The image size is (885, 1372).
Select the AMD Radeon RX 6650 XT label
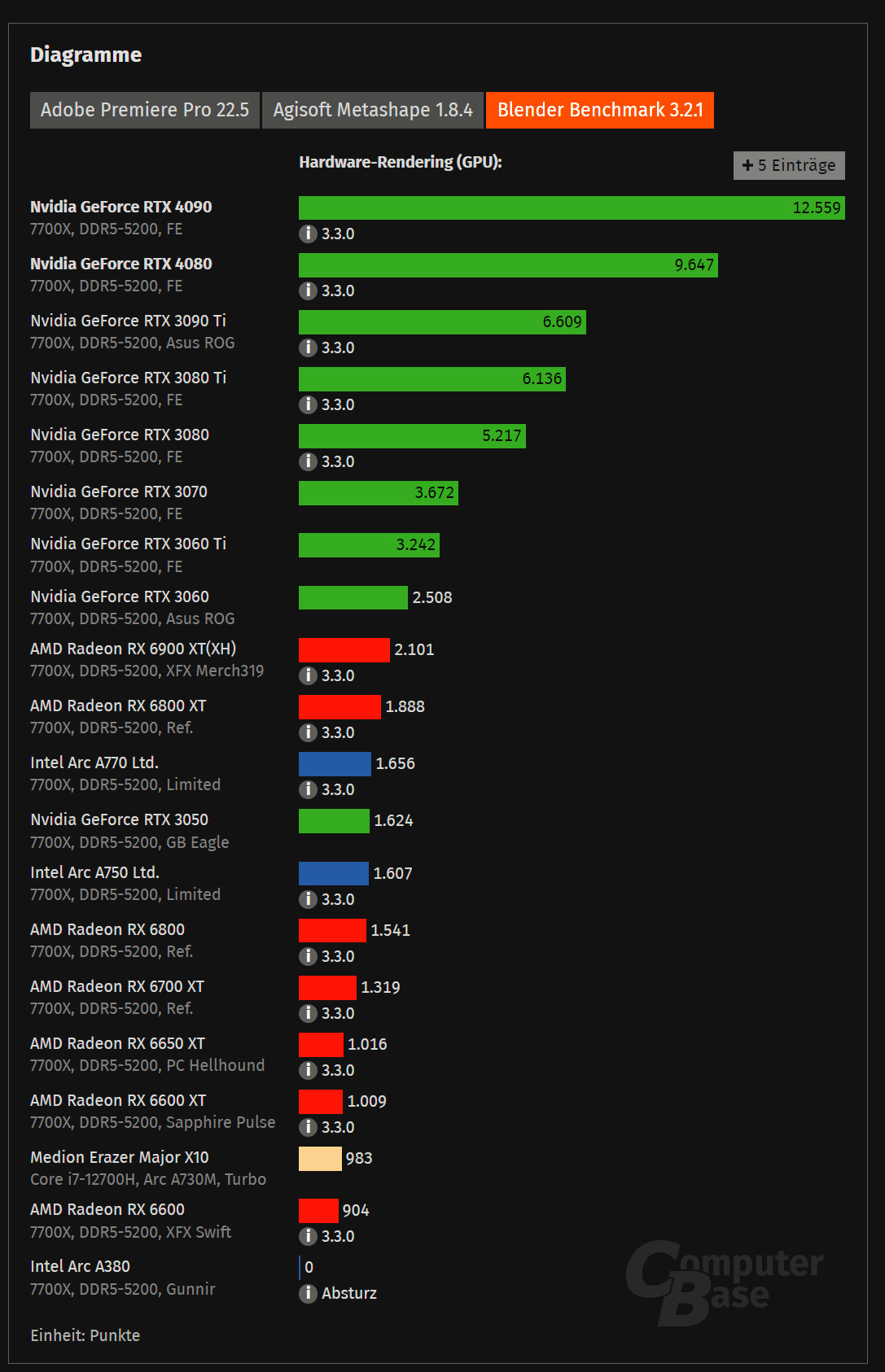(x=117, y=1043)
